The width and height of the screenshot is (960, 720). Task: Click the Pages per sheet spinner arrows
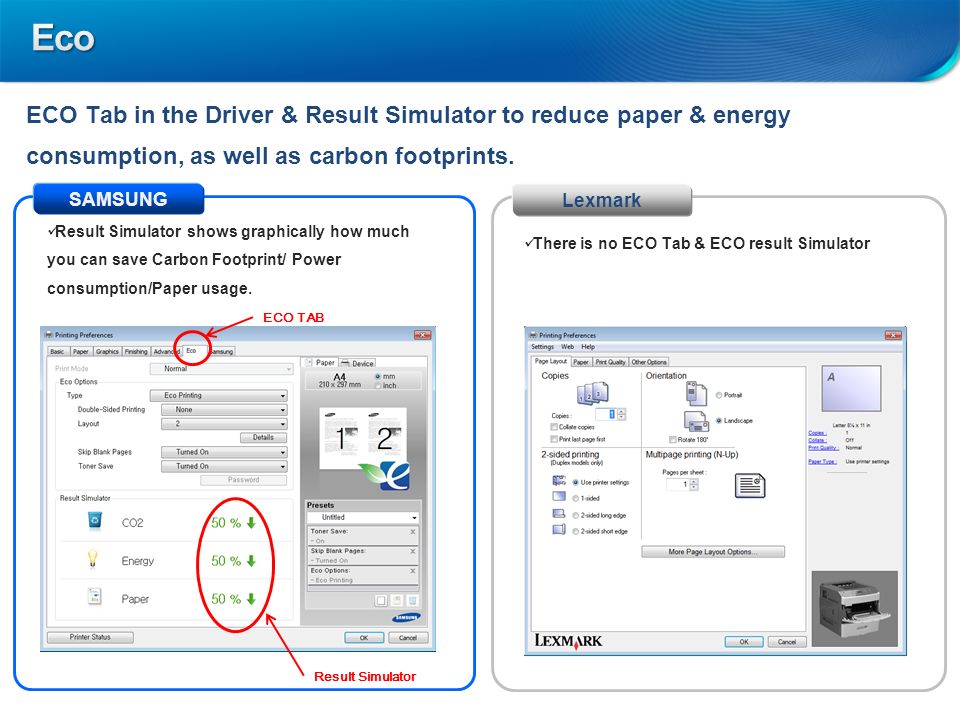coord(694,484)
